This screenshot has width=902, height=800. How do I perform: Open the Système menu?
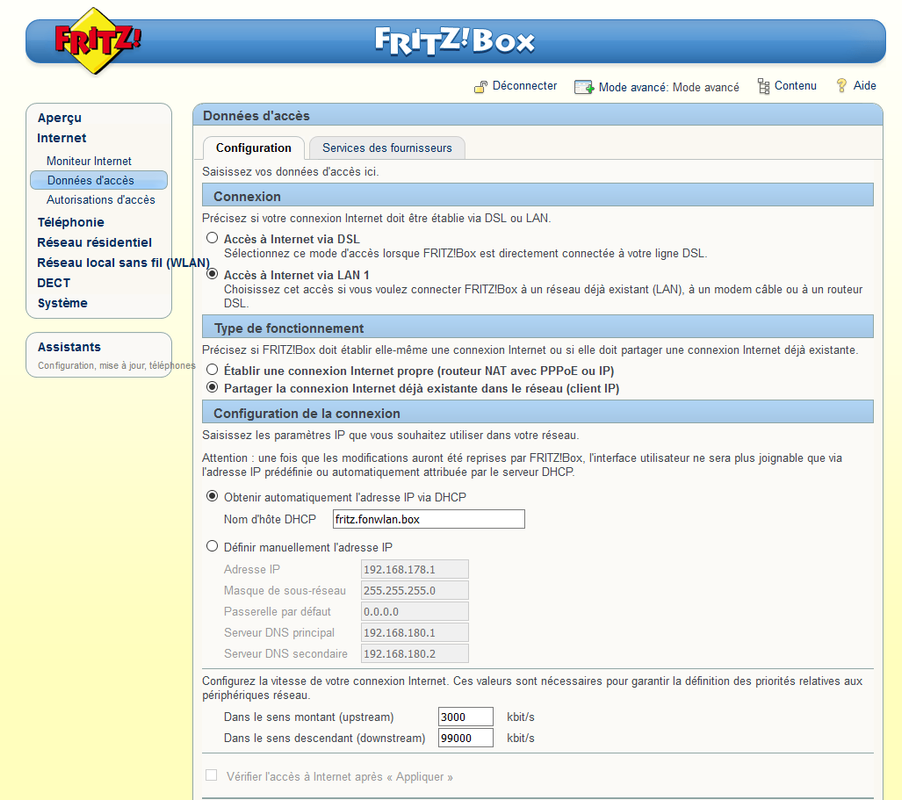(x=62, y=303)
